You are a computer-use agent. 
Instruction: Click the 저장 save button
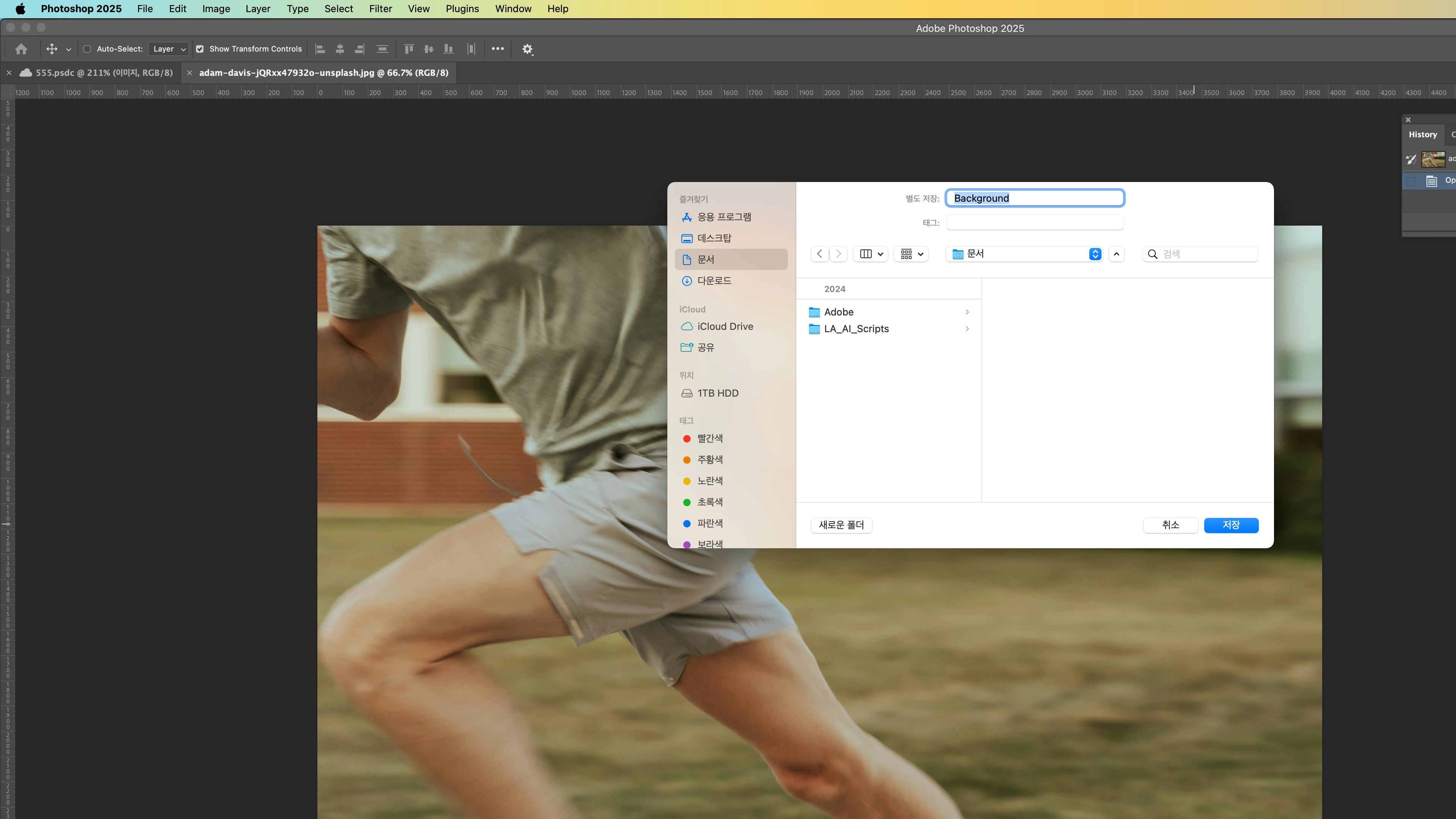pyautogui.click(x=1230, y=525)
